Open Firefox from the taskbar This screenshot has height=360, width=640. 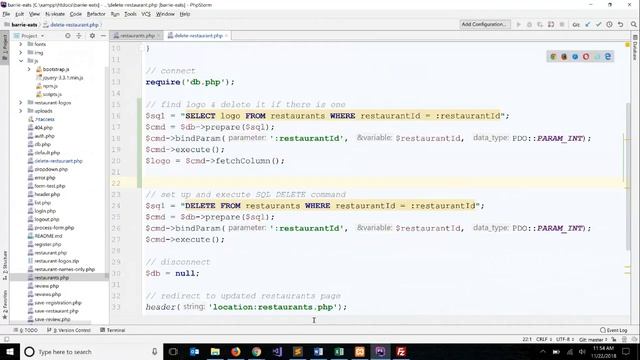pos(236,352)
